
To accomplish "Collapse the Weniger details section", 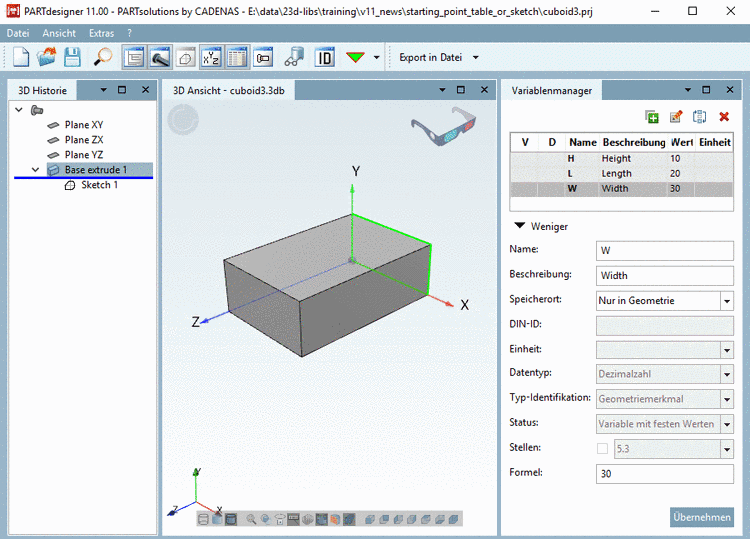I will coord(519,226).
